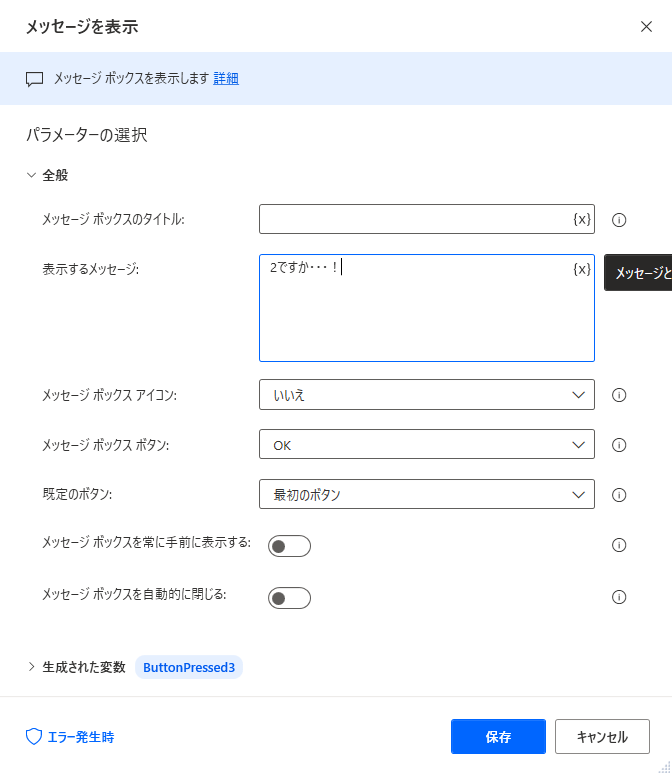Enable メッセージ ボックスを自動的に閉じる switch
Image resolution: width=672 pixels, height=775 pixels.
[290, 598]
